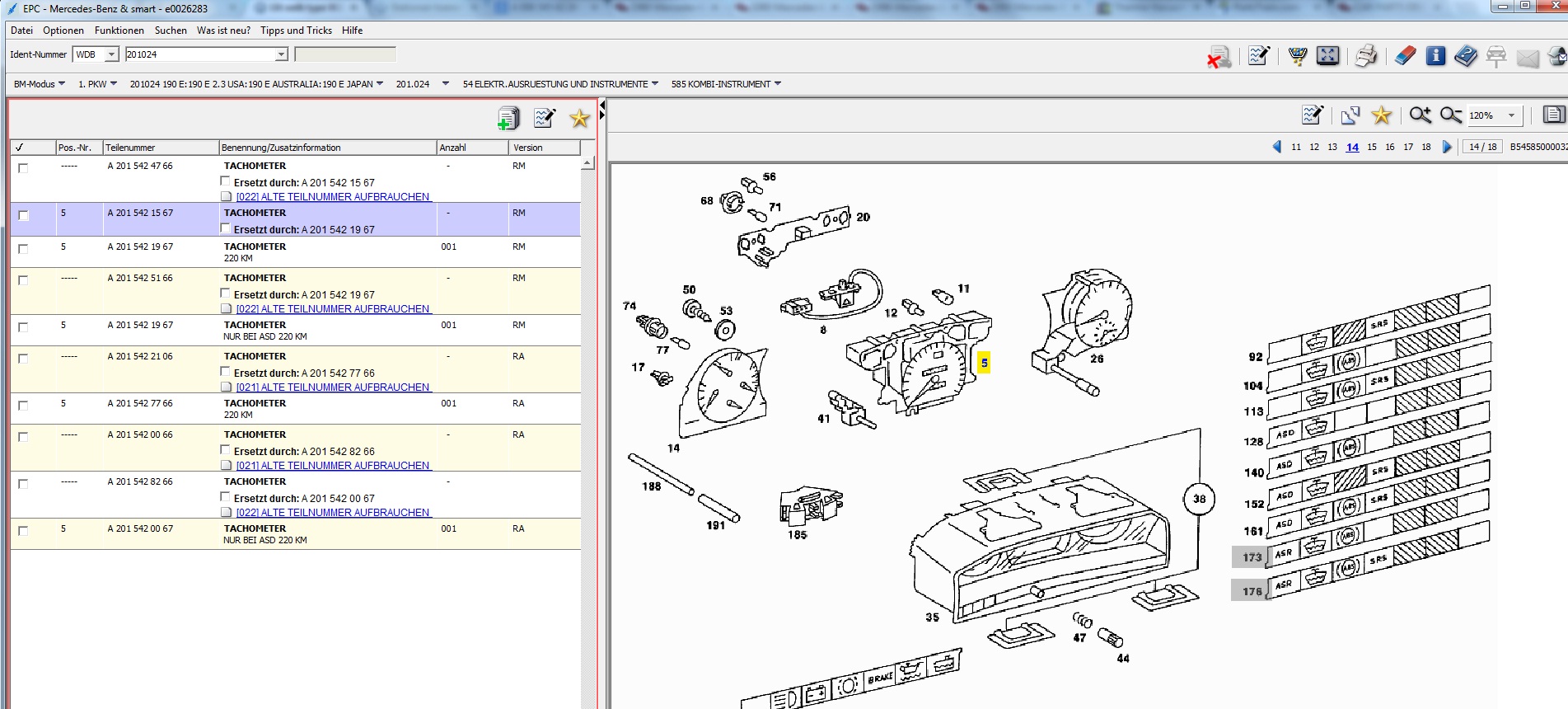Click the detach image icon in diagram toolbar
Viewport: 1568px width, 709px height.
(x=1350, y=115)
